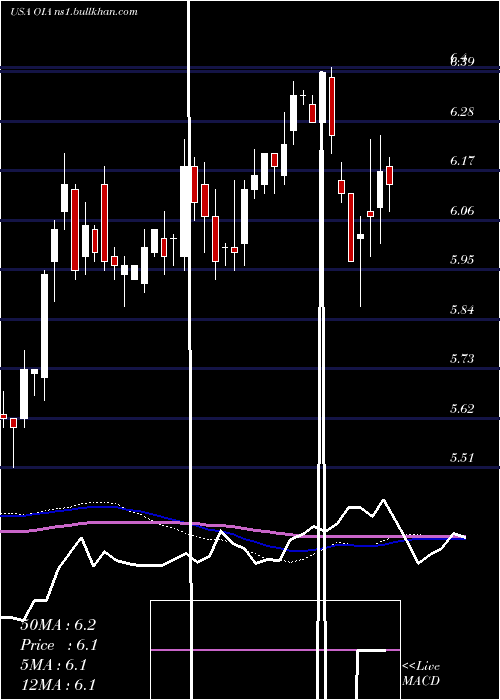Click the 5.62 price axis label
This screenshot has width=500, height=700.
462,408
